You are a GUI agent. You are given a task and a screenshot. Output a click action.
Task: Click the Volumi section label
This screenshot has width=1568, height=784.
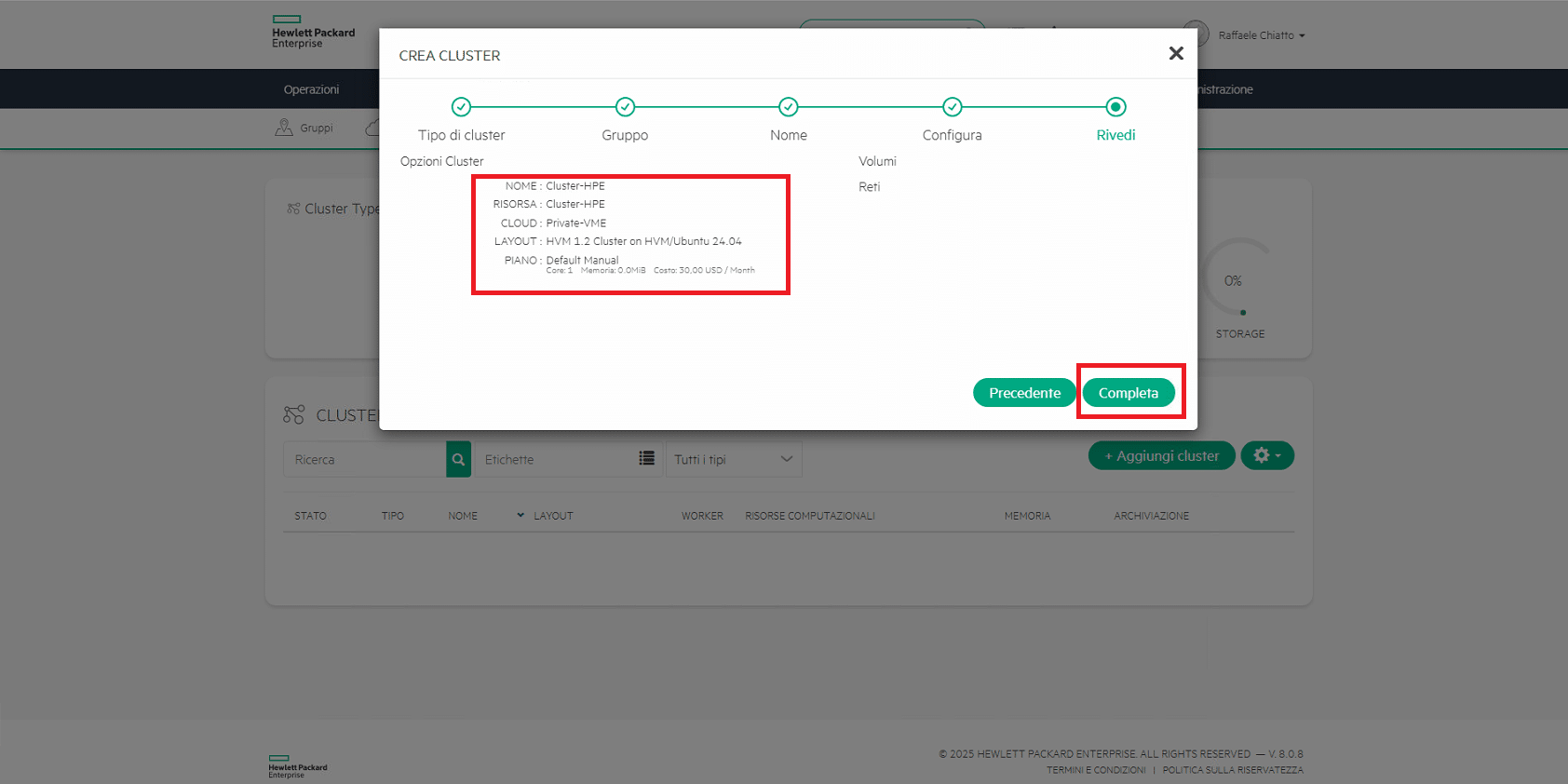(x=877, y=161)
